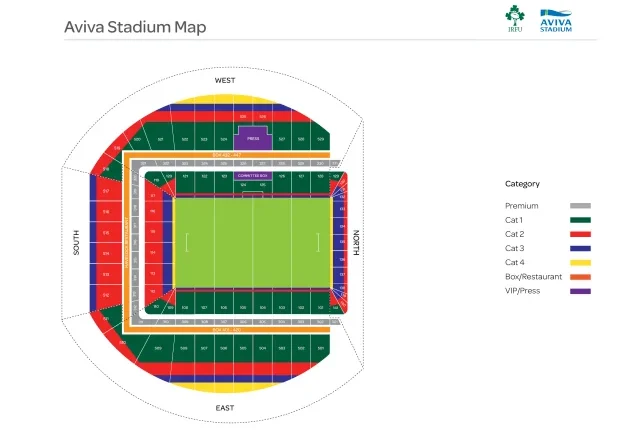The width and height of the screenshot is (640, 430).
Task: Click the IRFU shamrock logo
Action: [x=514, y=20]
